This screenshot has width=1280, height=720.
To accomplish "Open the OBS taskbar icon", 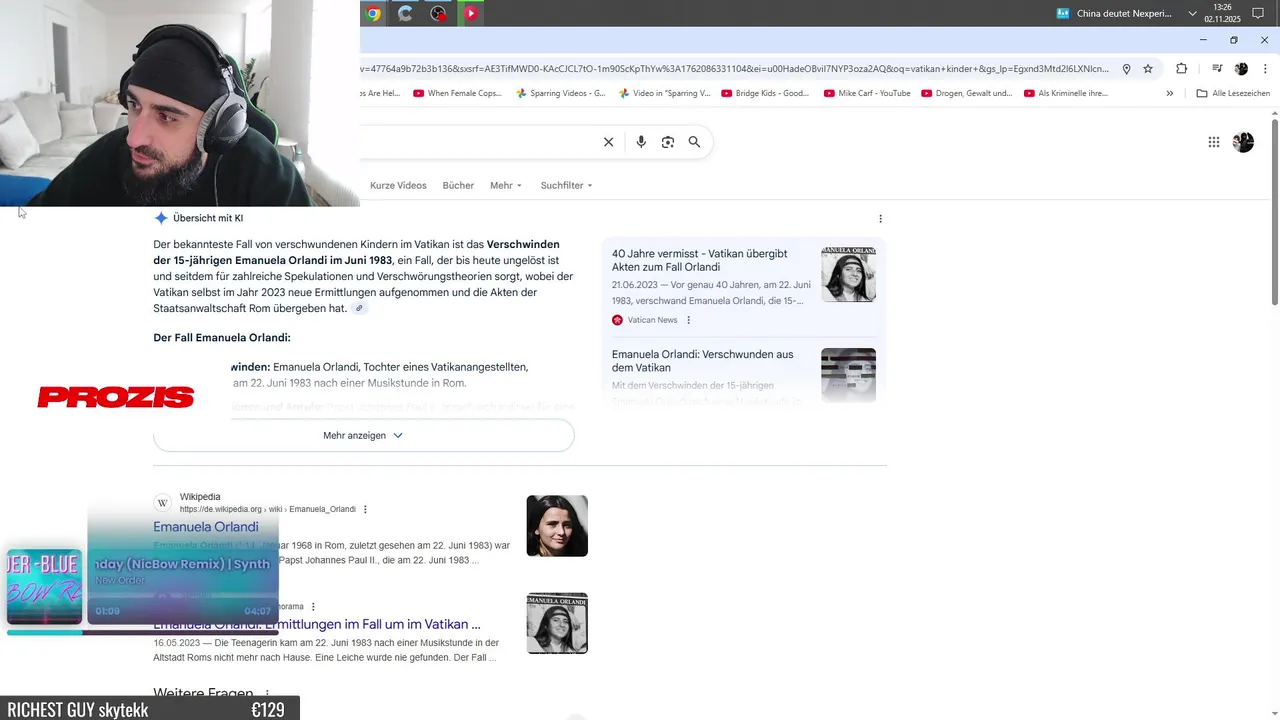I will 438,13.
